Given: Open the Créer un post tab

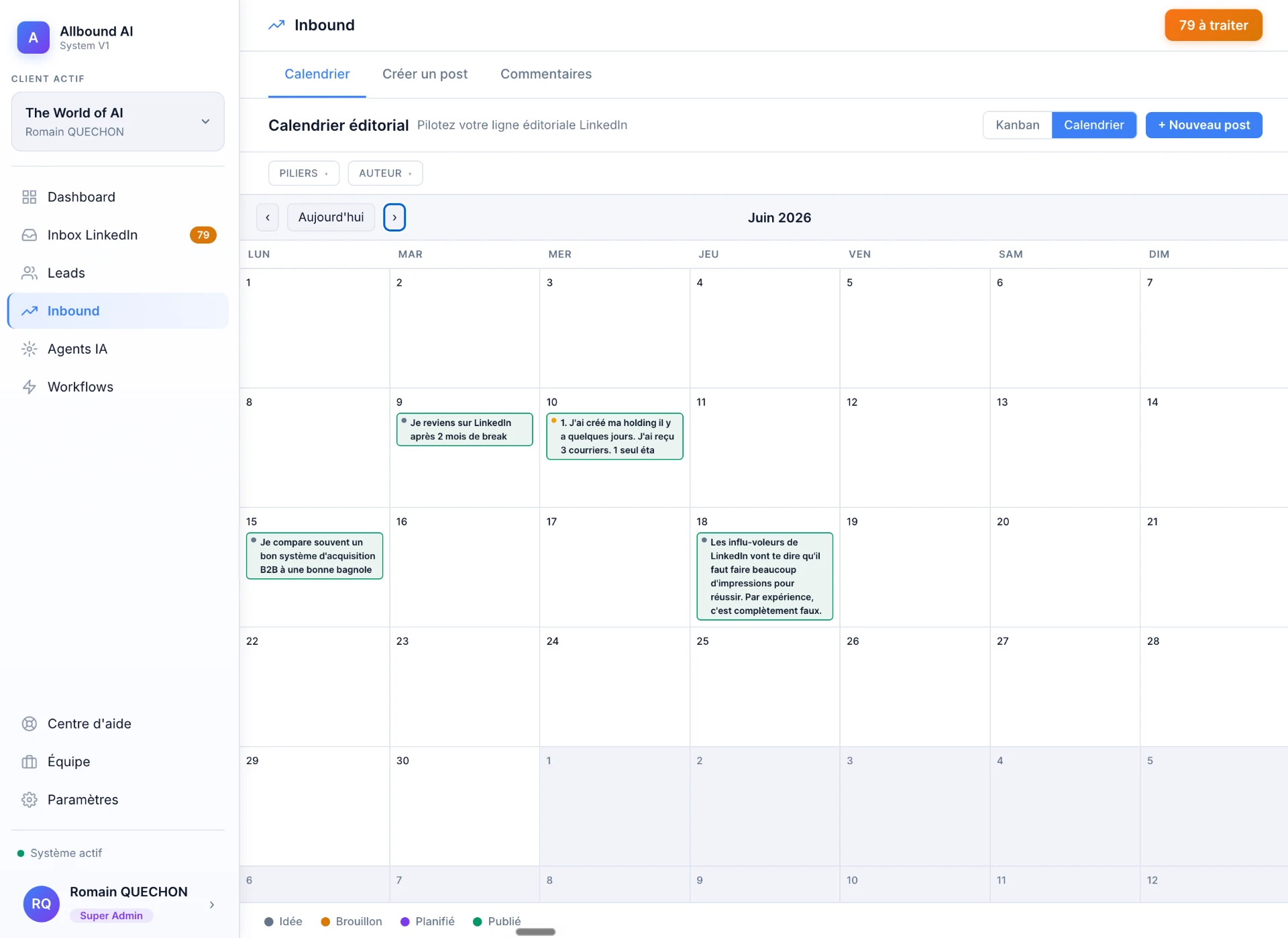Looking at the screenshot, I should pyautogui.click(x=425, y=74).
